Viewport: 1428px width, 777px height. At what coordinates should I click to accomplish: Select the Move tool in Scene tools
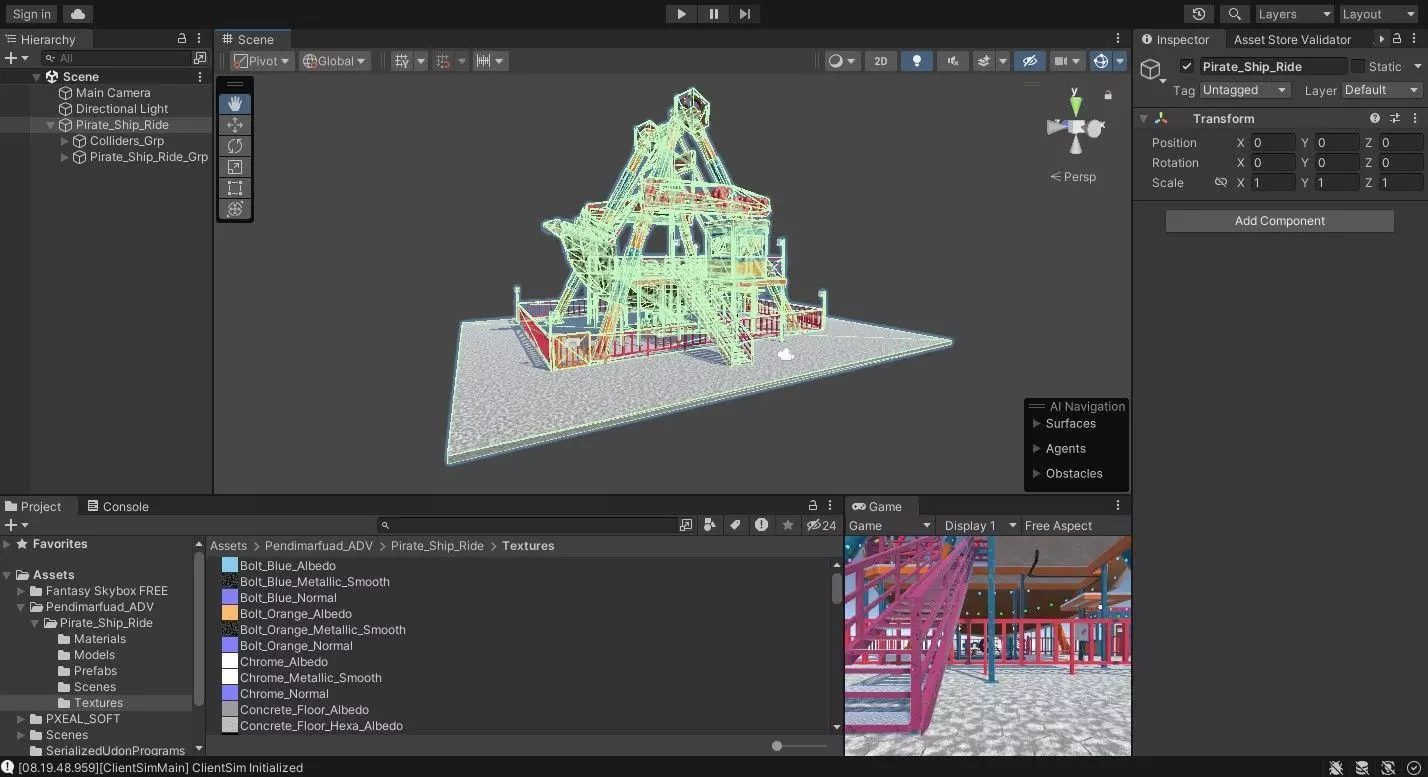tap(235, 125)
